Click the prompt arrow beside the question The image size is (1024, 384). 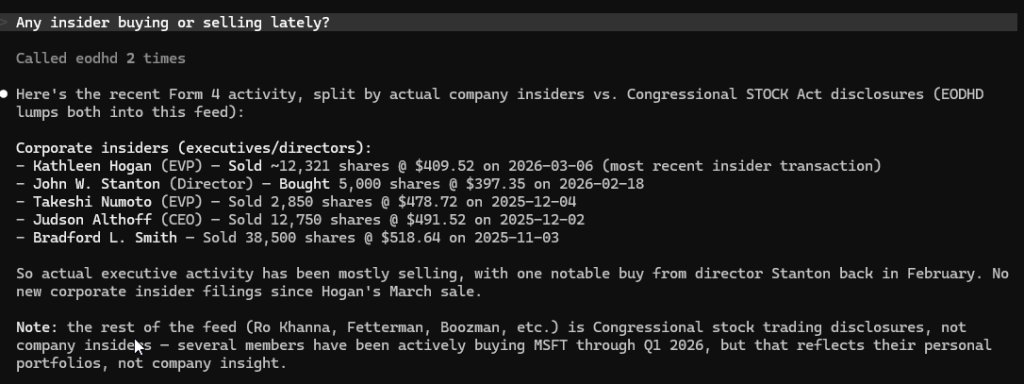(x=3, y=23)
